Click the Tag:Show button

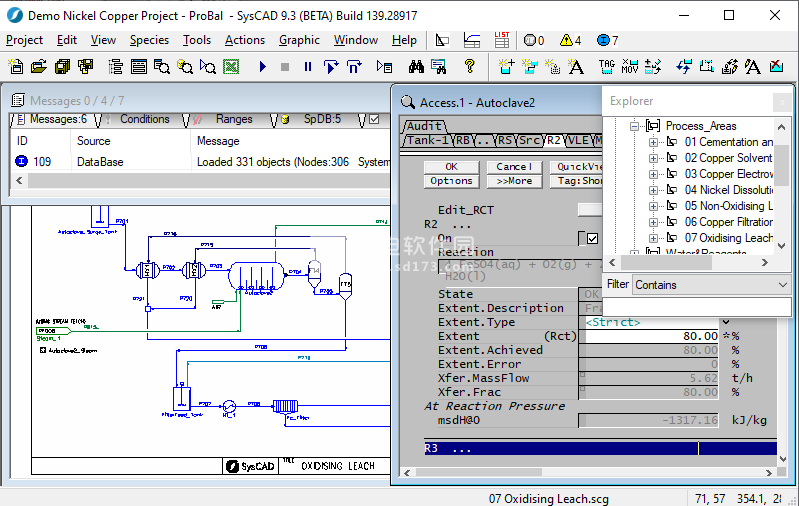576,181
